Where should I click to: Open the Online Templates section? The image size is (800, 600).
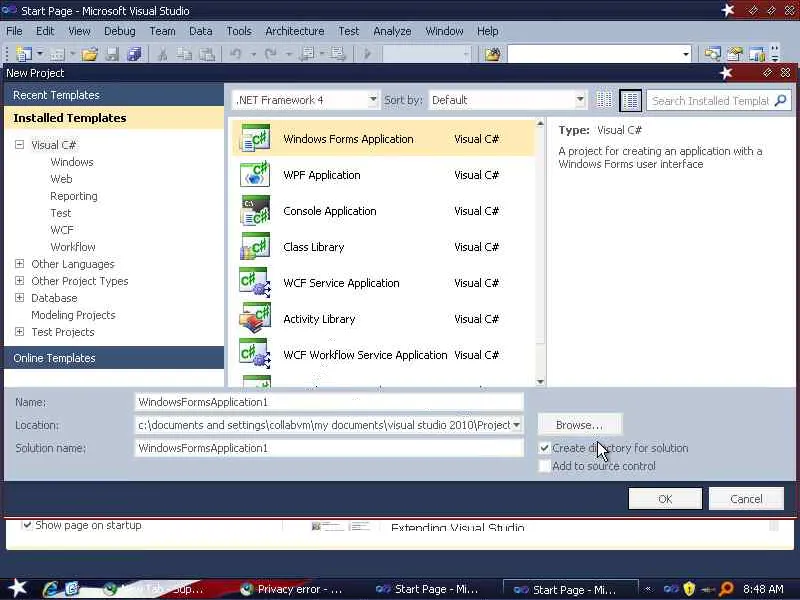coord(114,358)
